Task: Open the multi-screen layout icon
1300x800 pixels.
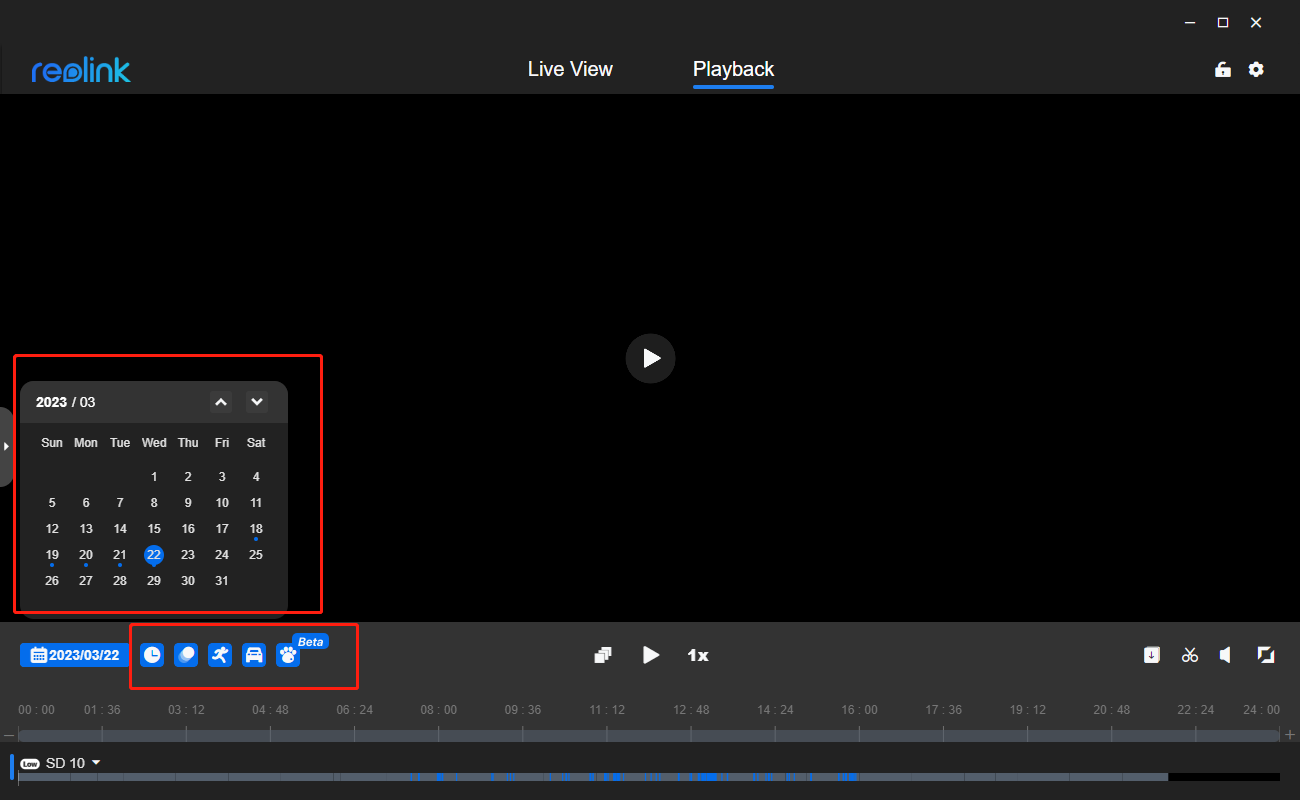Action: [602, 655]
